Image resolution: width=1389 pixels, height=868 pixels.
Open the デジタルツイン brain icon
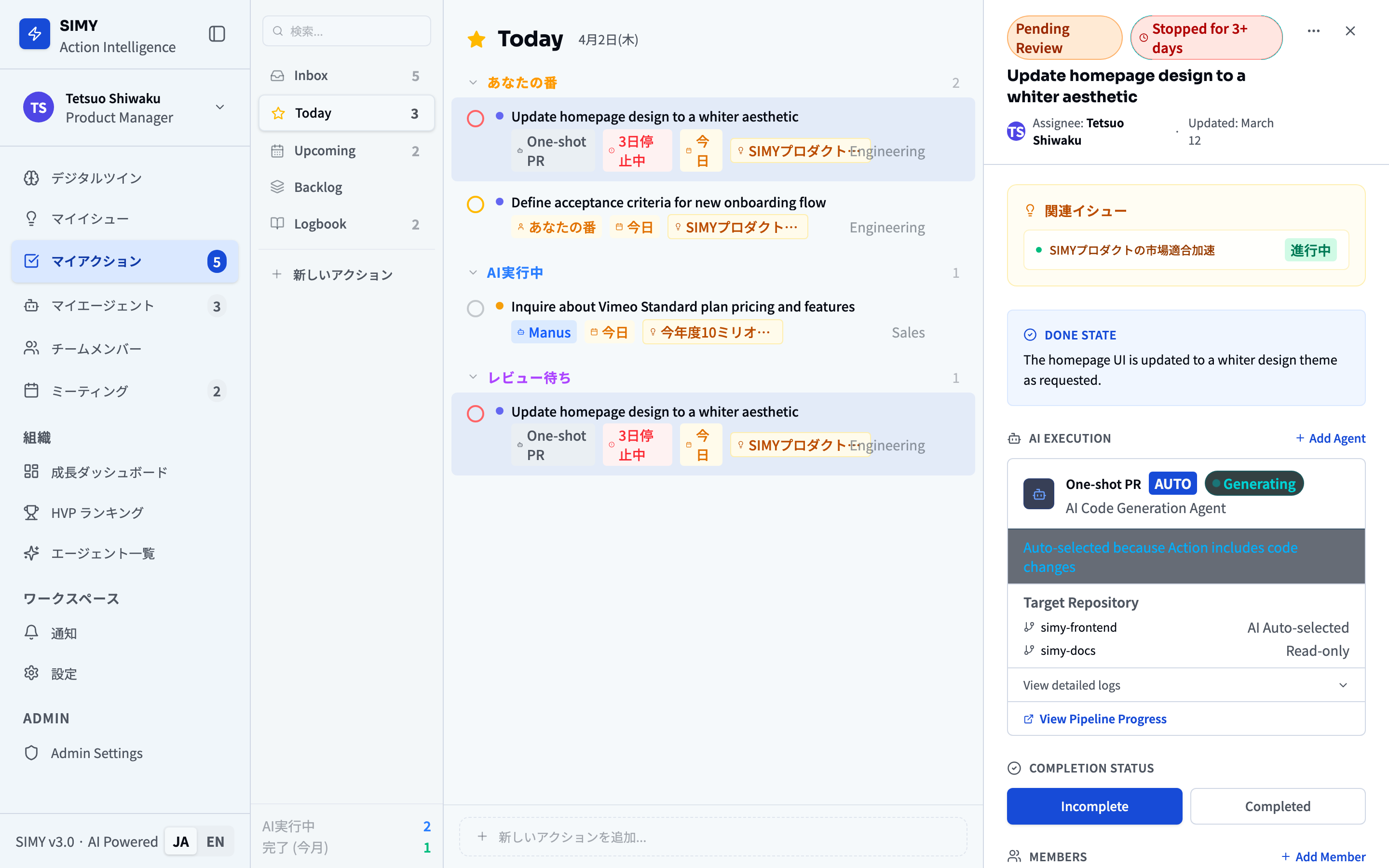pos(31,178)
